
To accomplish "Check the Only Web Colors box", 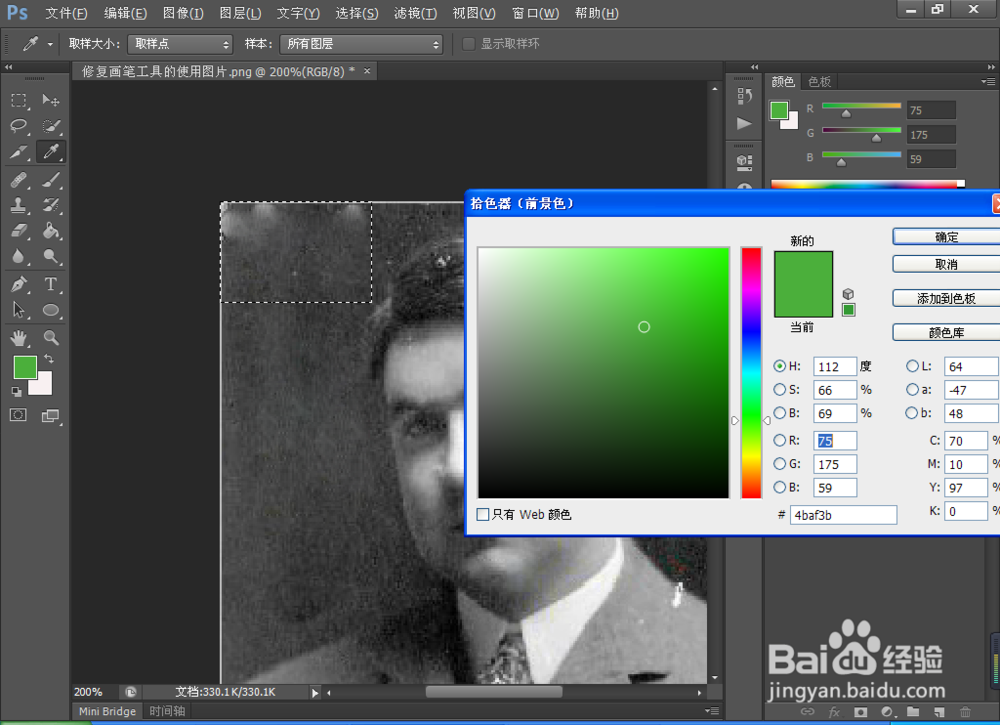I will [483, 515].
